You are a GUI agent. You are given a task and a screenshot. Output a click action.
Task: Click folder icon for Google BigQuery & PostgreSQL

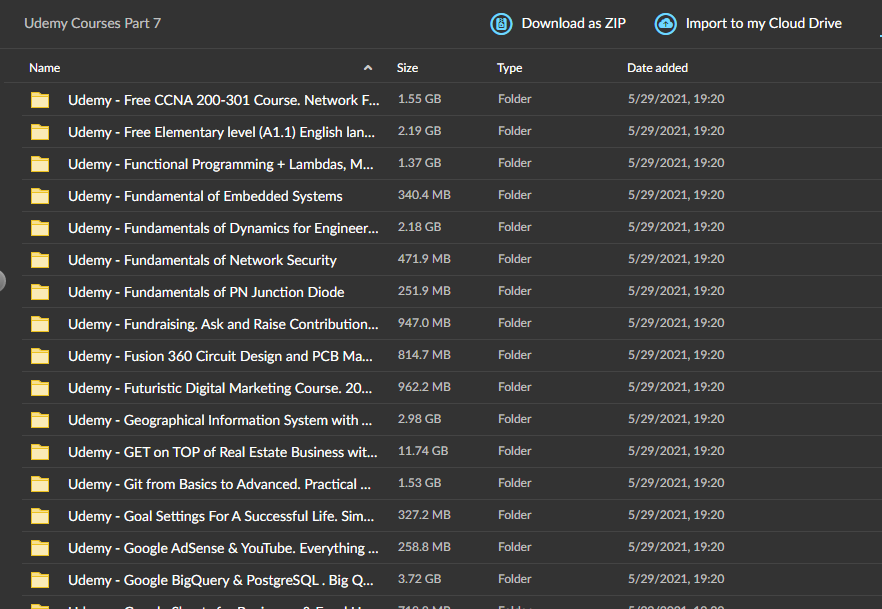[40, 580]
